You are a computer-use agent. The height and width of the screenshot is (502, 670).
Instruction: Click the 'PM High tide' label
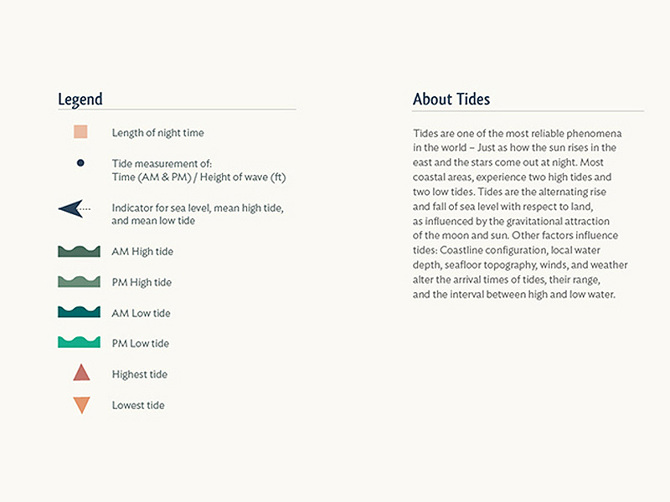point(141,283)
